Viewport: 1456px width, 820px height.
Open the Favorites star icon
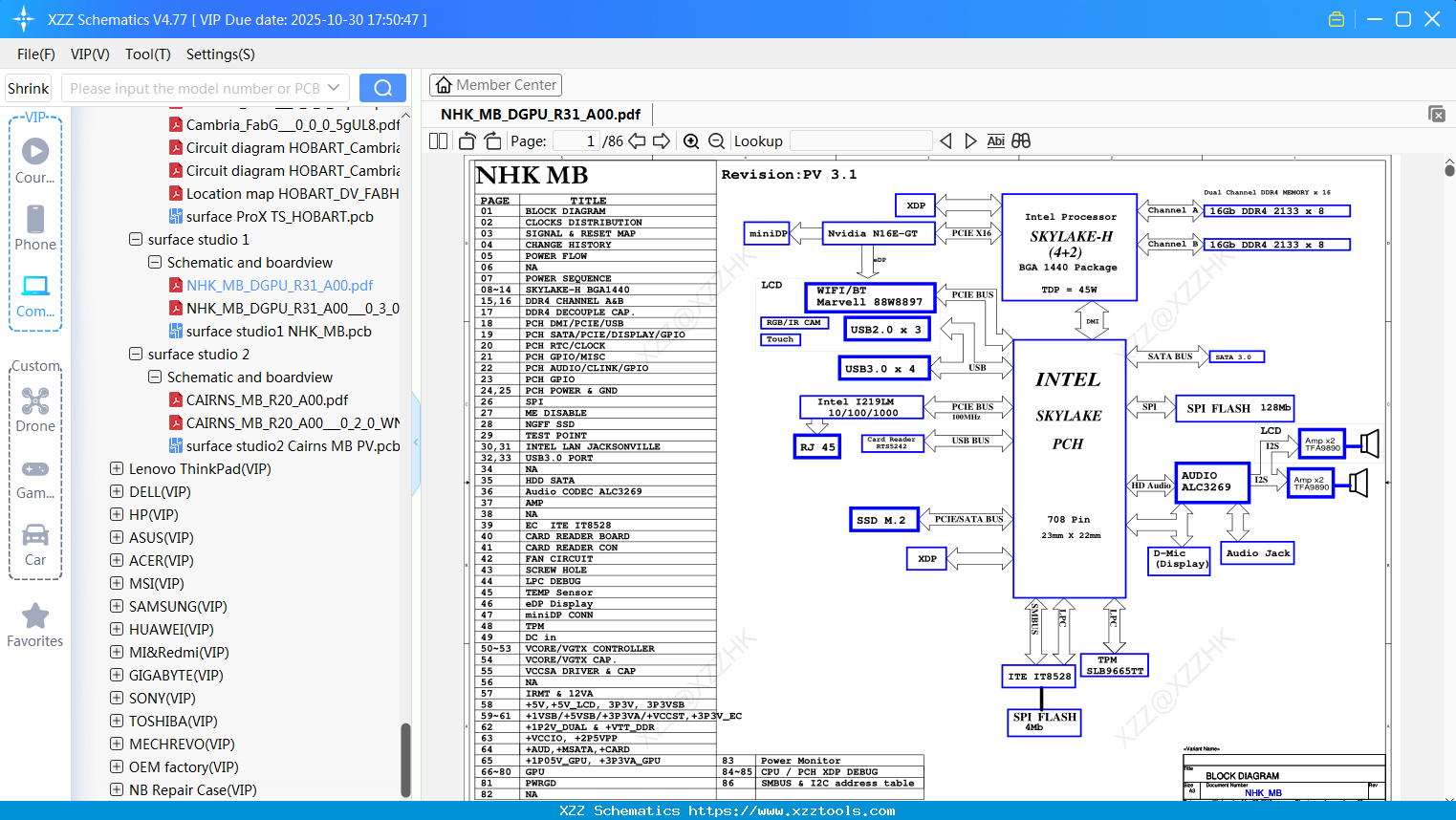coord(35,624)
